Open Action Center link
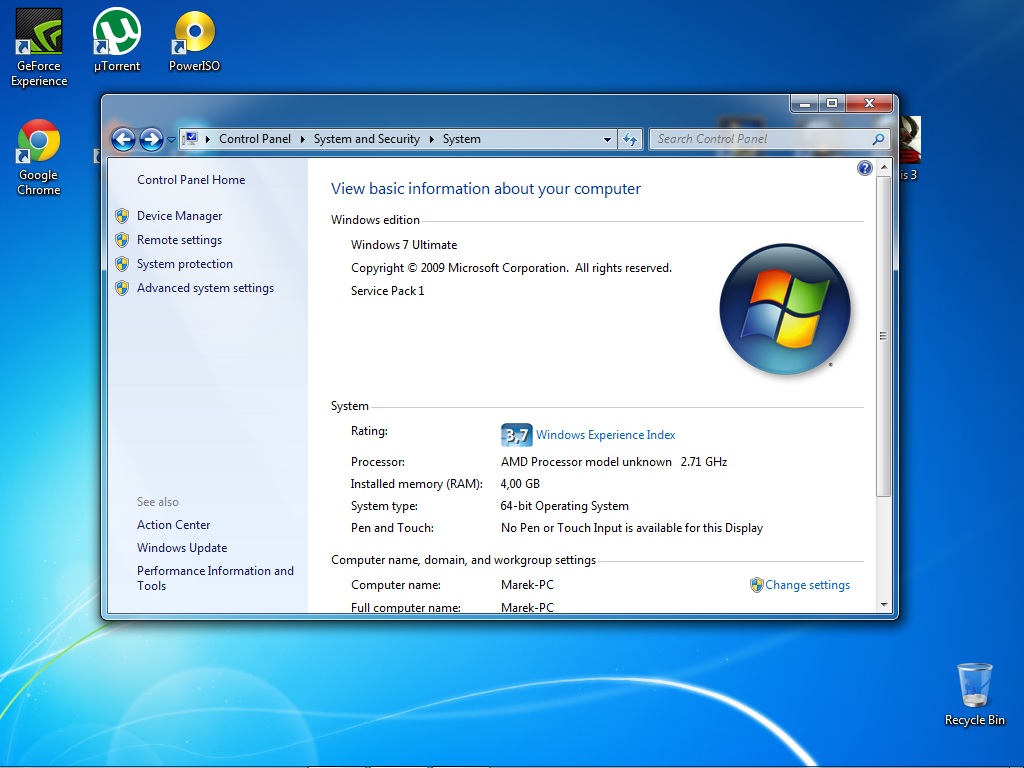1024x768 pixels. (174, 524)
